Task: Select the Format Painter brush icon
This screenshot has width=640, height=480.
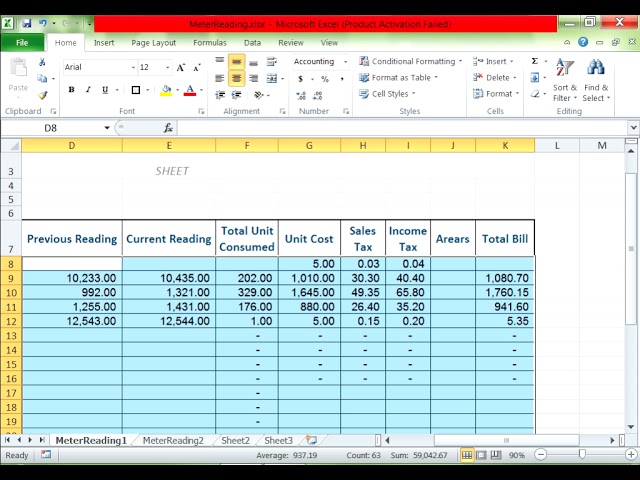Action: pyautogui.click(x=42, y=95)
